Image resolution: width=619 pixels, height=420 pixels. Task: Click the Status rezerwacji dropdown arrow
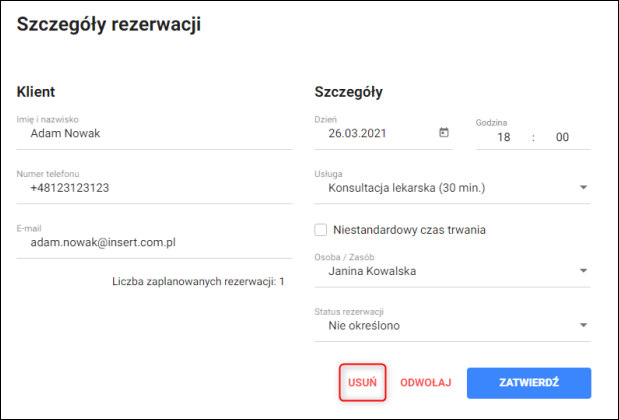pyautogui.click(x=583, y=325)
